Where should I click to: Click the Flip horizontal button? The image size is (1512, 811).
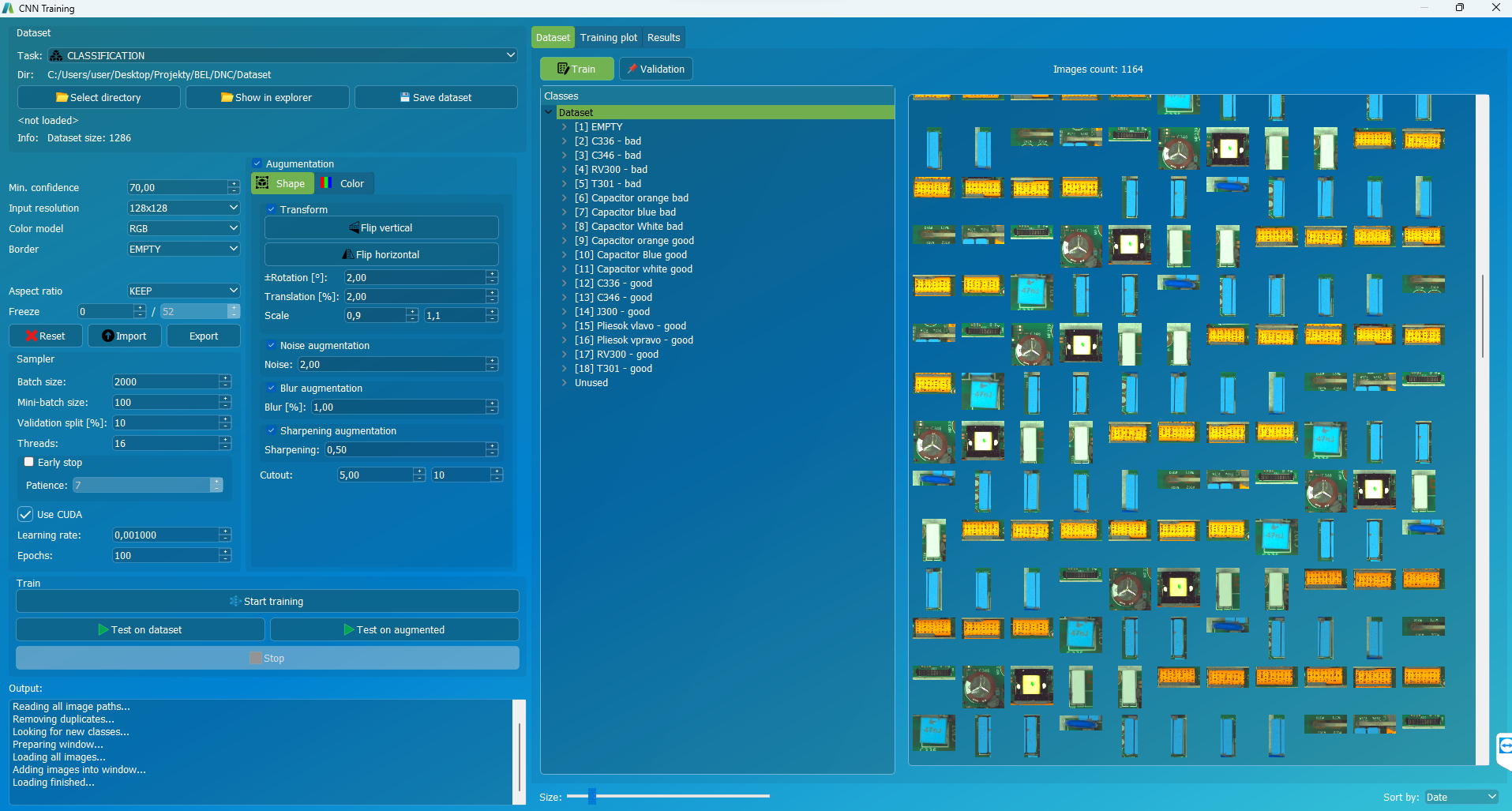(381, 254)
